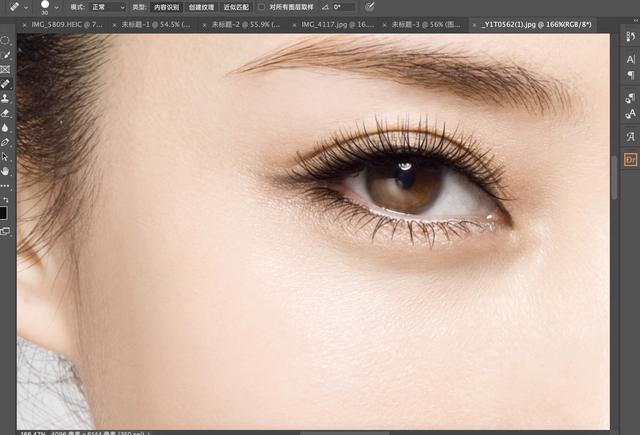The height and width of the screenshot is (435, 640).
Task: Select 创建纹理 healing type
Action: coord(201,7)
